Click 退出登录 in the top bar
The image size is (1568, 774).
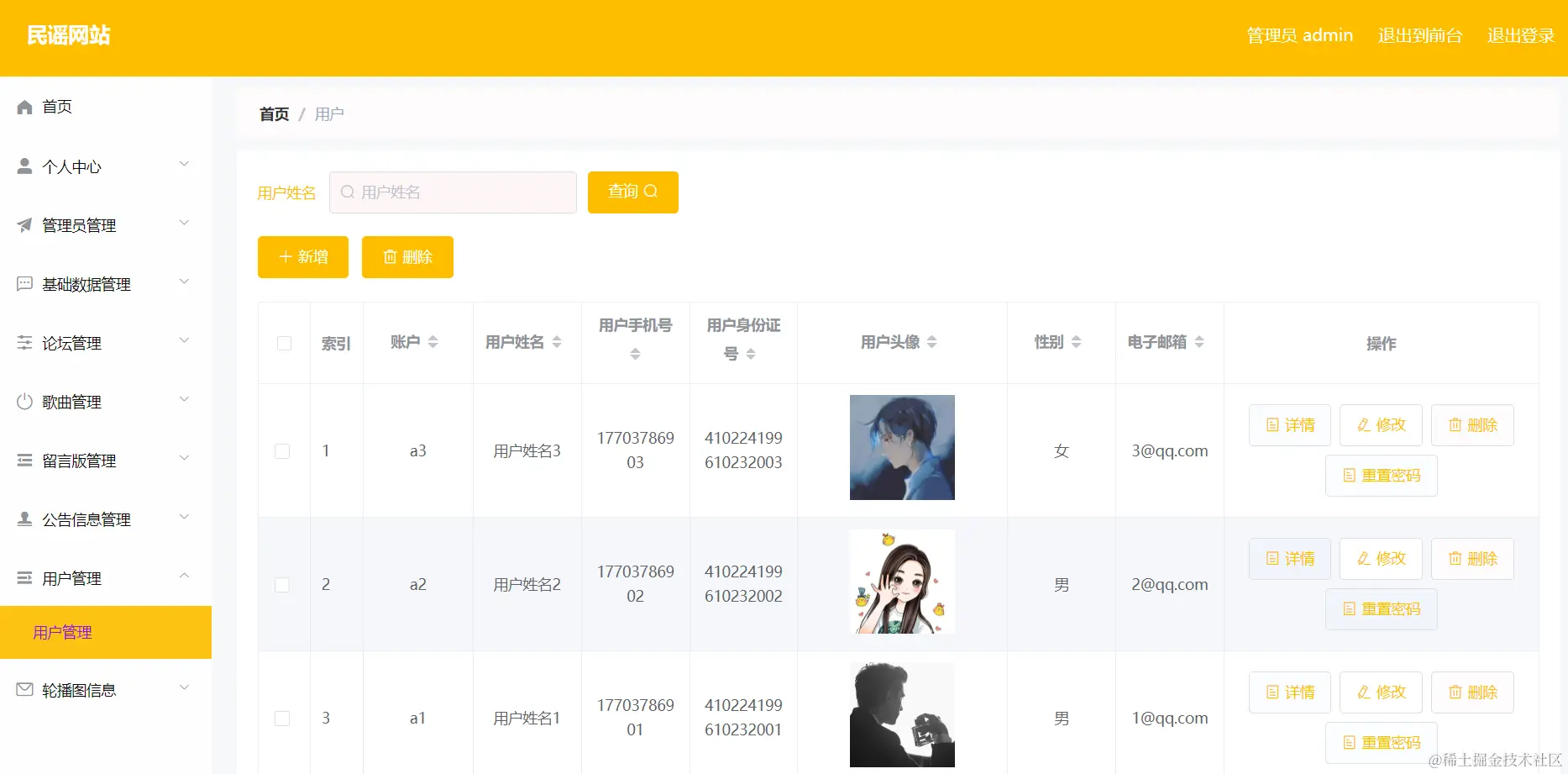[x=1520, y=35]
